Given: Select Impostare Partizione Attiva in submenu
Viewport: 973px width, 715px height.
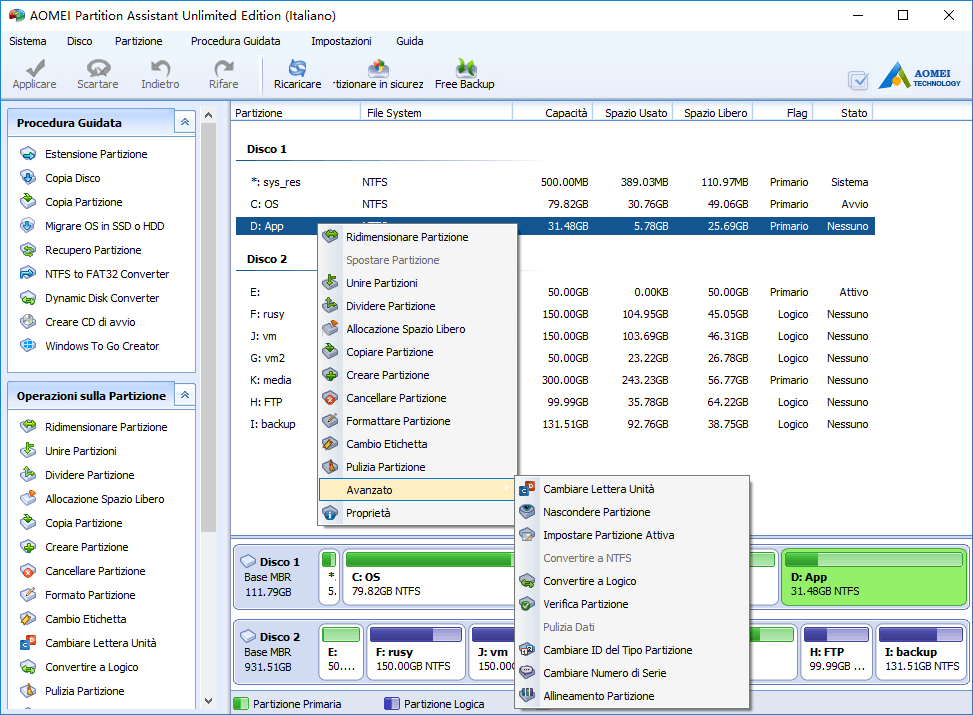Looking at the screenshot, I should [632, 534].
